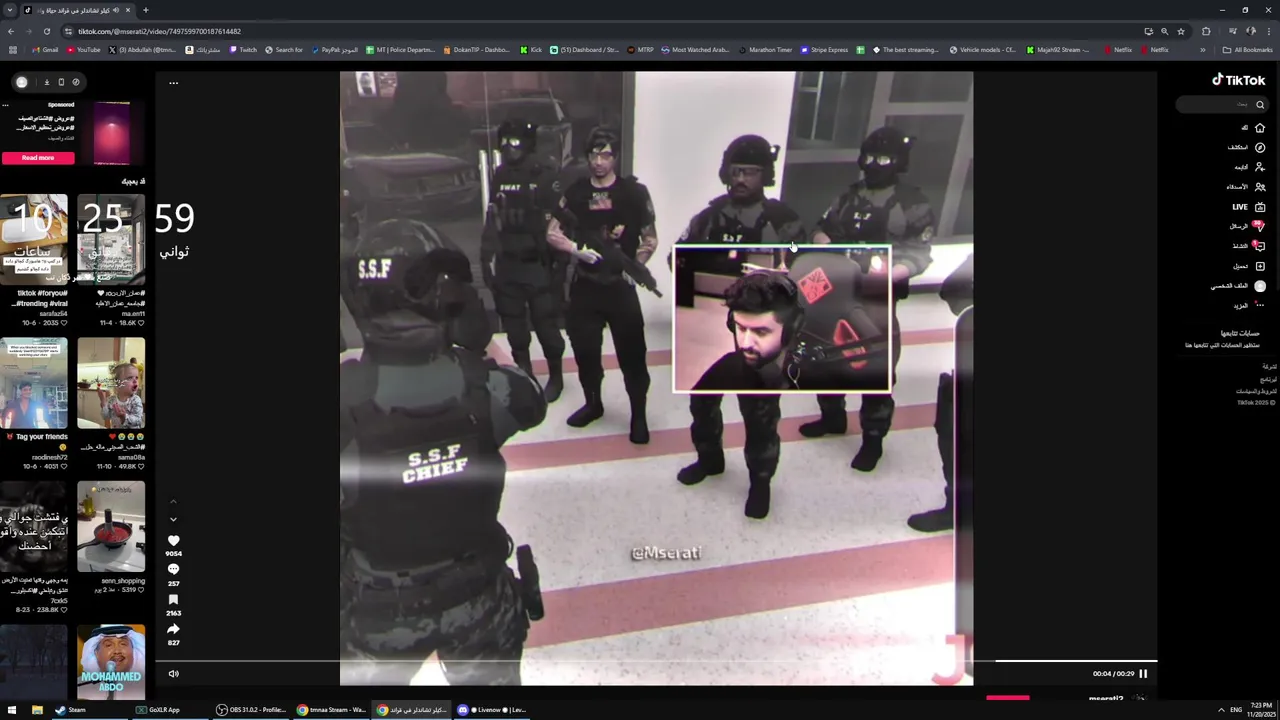
Task: Open Friends via the two-people icon
Action: click(1260, 187)
